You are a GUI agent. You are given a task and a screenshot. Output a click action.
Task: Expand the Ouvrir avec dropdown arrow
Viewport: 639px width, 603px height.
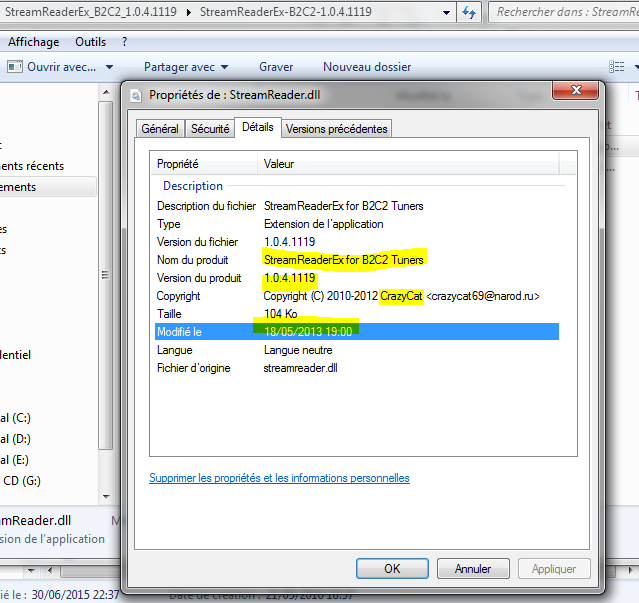(108, 67)
